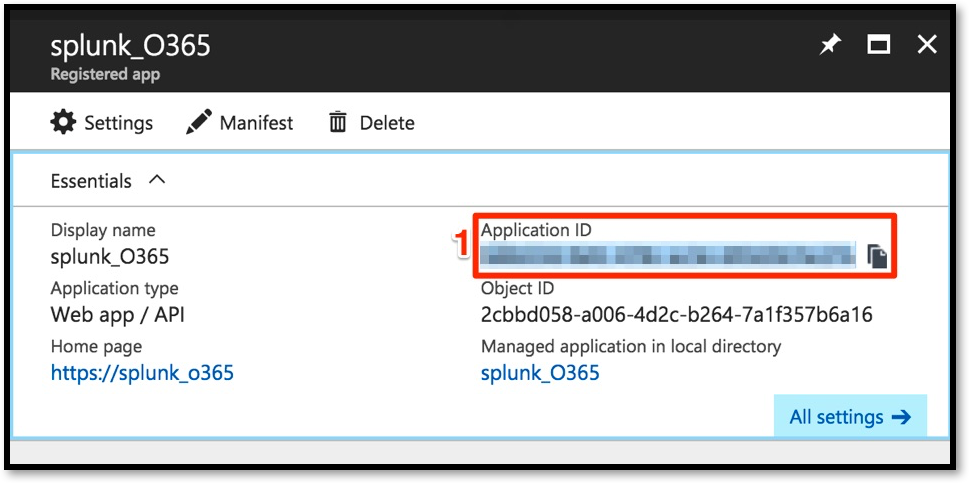Click the Application ID label
This screenshot has width=969, height=483.
point(536,230)
